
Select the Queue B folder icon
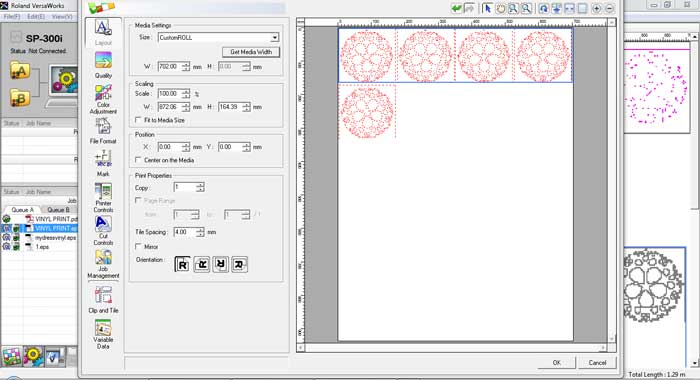[x=20, y=98]
